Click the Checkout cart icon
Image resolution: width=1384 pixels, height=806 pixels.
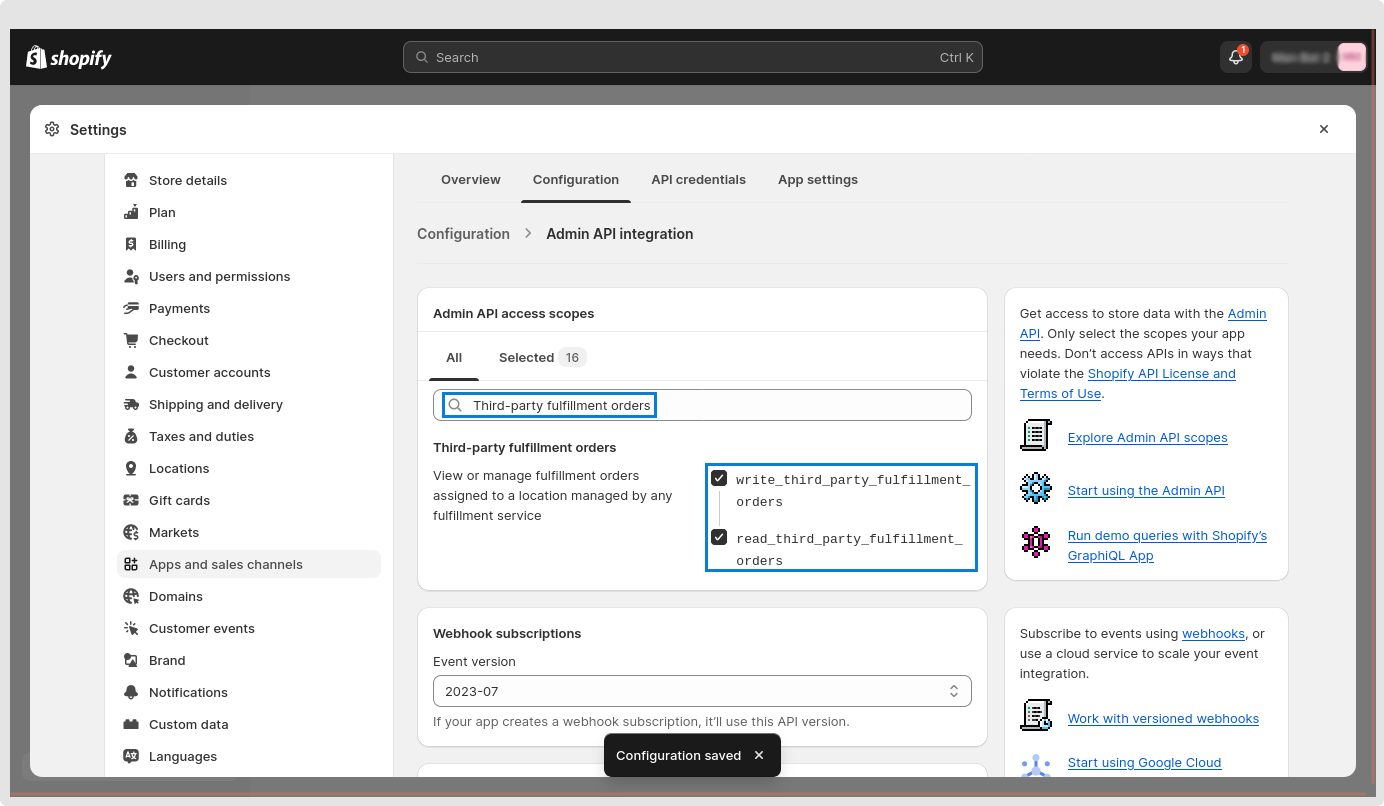(131, 340)
